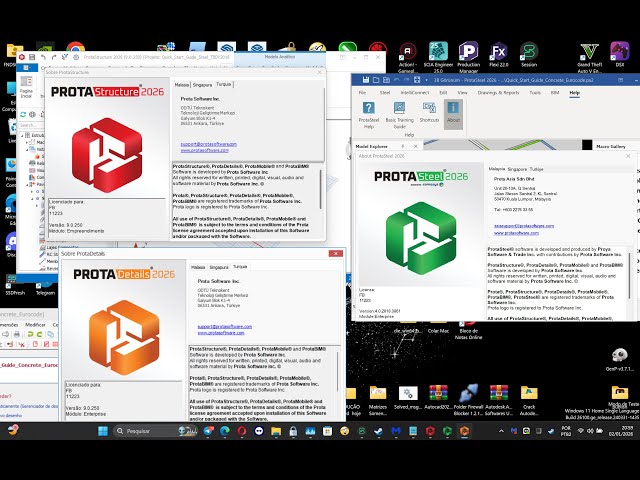This screenshot has width=640, height=480.
Task: Click the scrollbar in ProtaSteel license text
Action: (x=630, y=276)
